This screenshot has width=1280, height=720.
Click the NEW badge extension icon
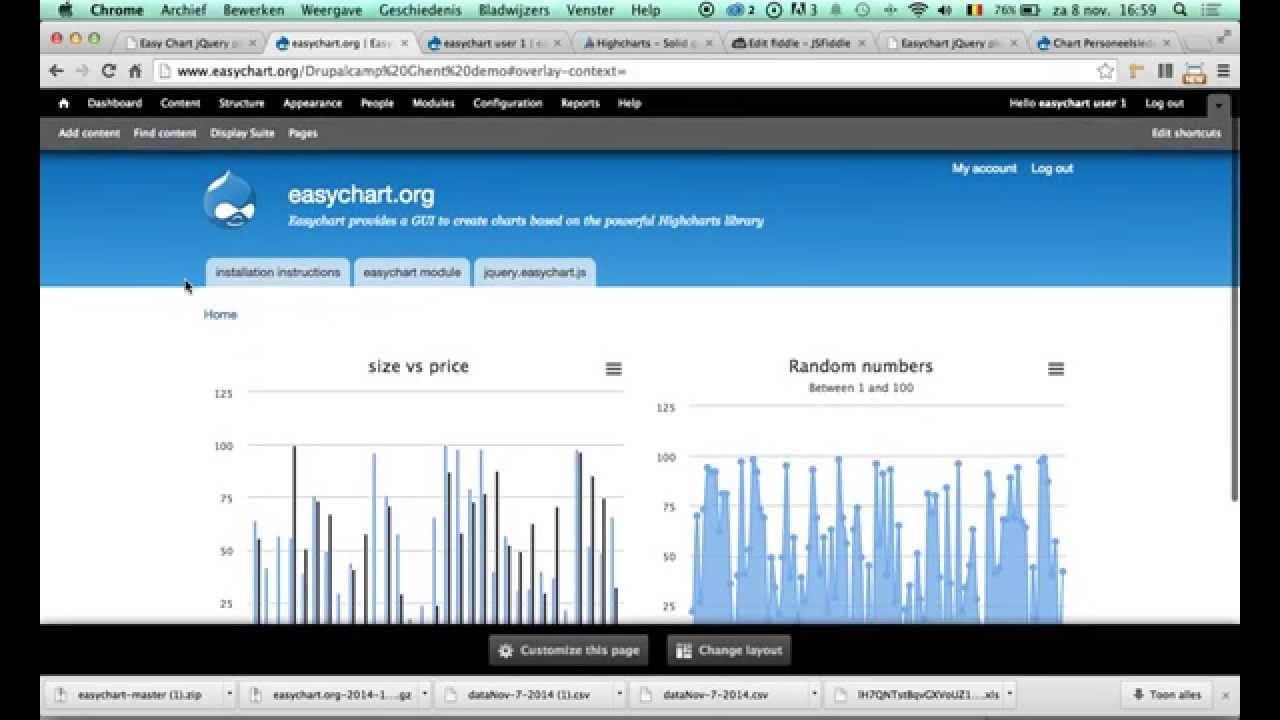[x=1194, y=72]
